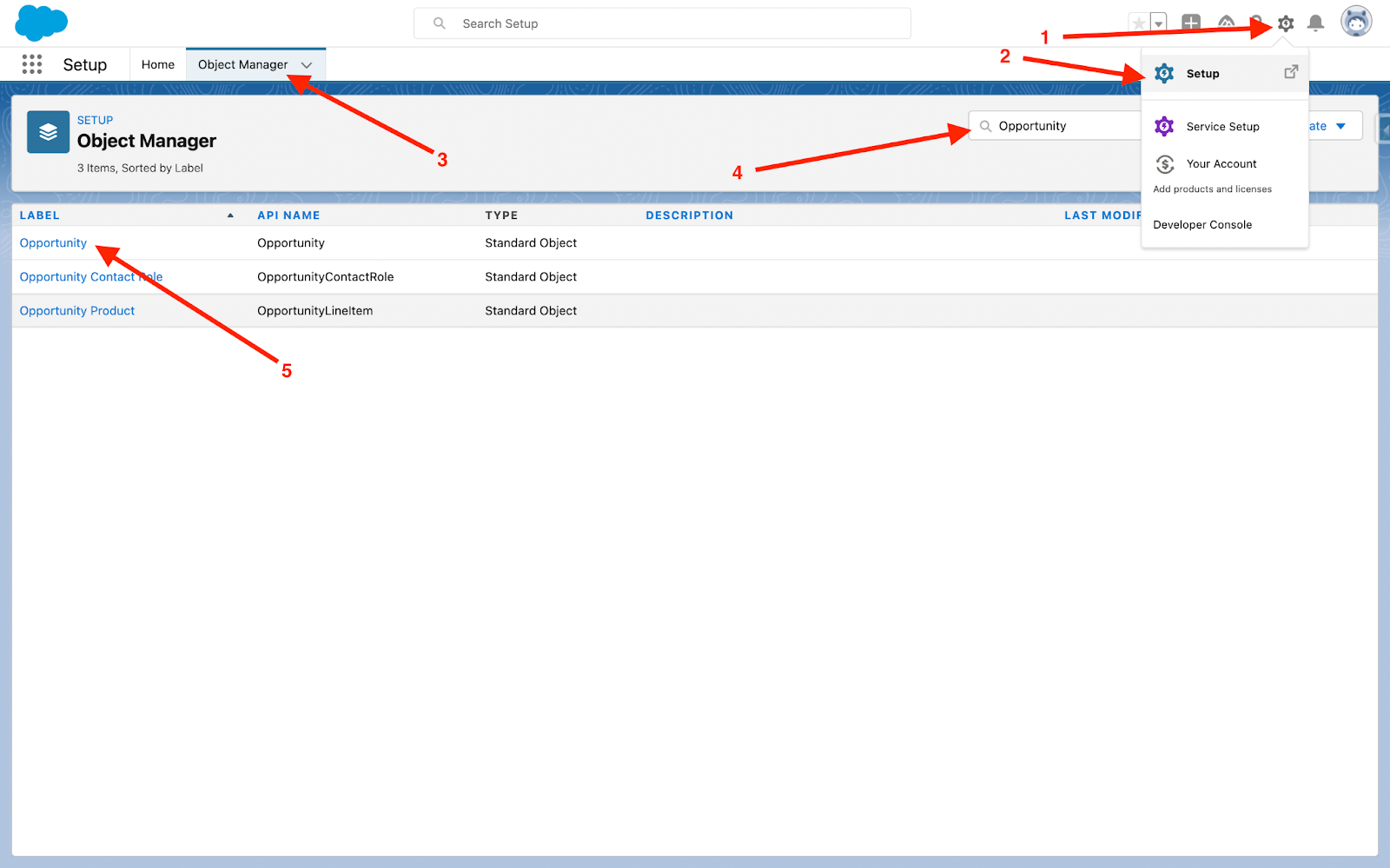
Task: Click the SETUP breadcrumb text
Action: 96,121
